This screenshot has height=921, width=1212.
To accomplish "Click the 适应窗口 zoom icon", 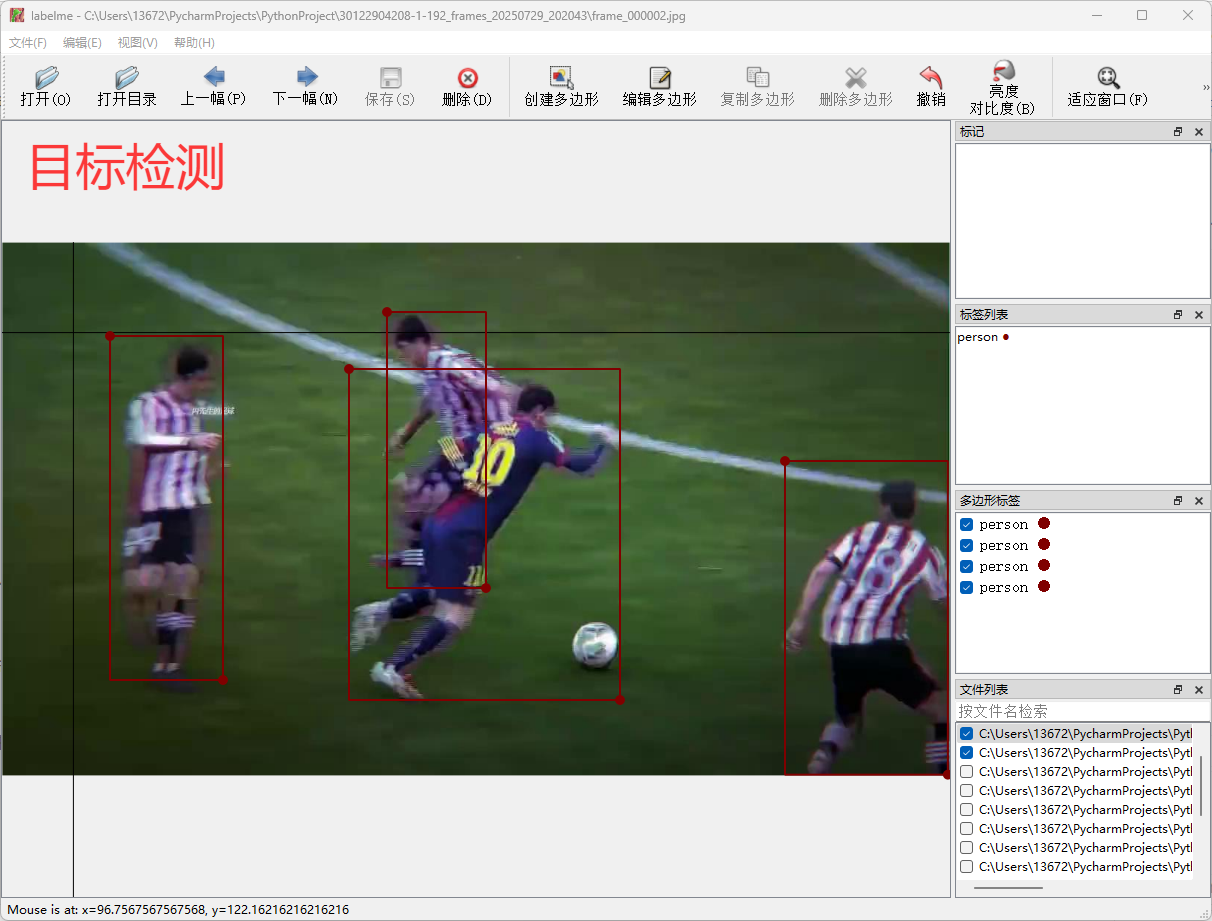I will (1108, 77).
